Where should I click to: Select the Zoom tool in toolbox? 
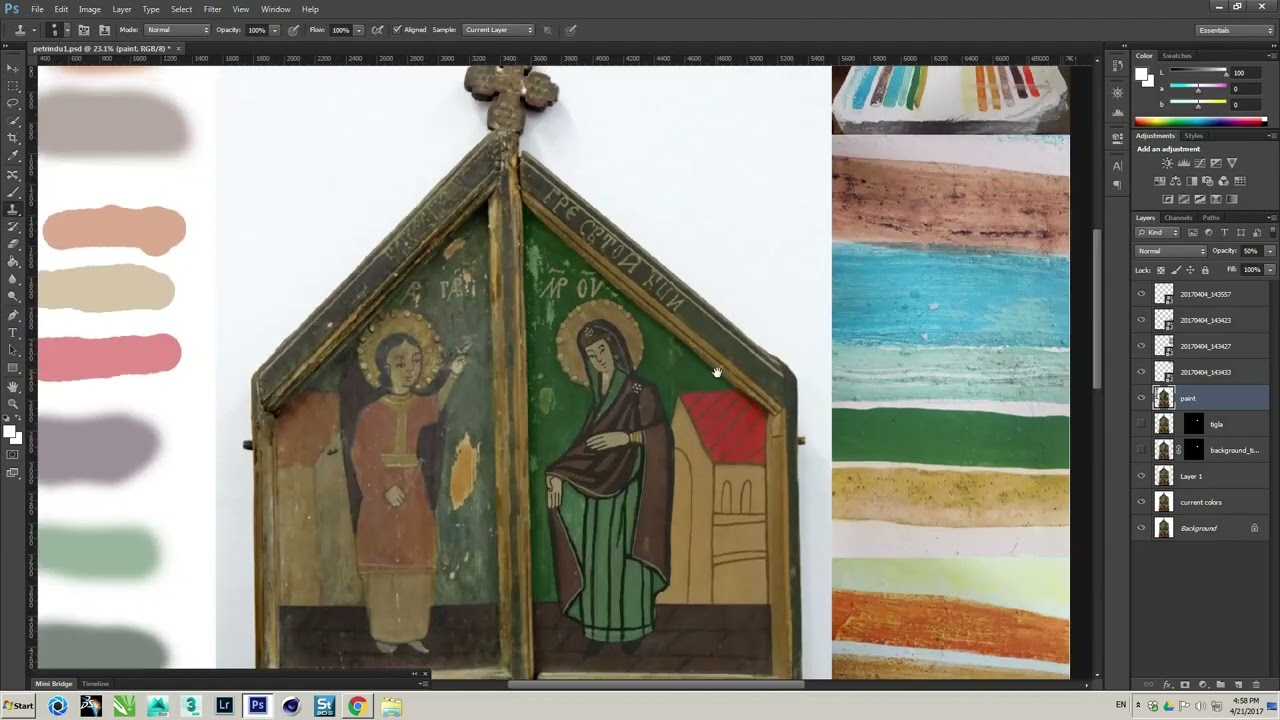coord(13,403)
